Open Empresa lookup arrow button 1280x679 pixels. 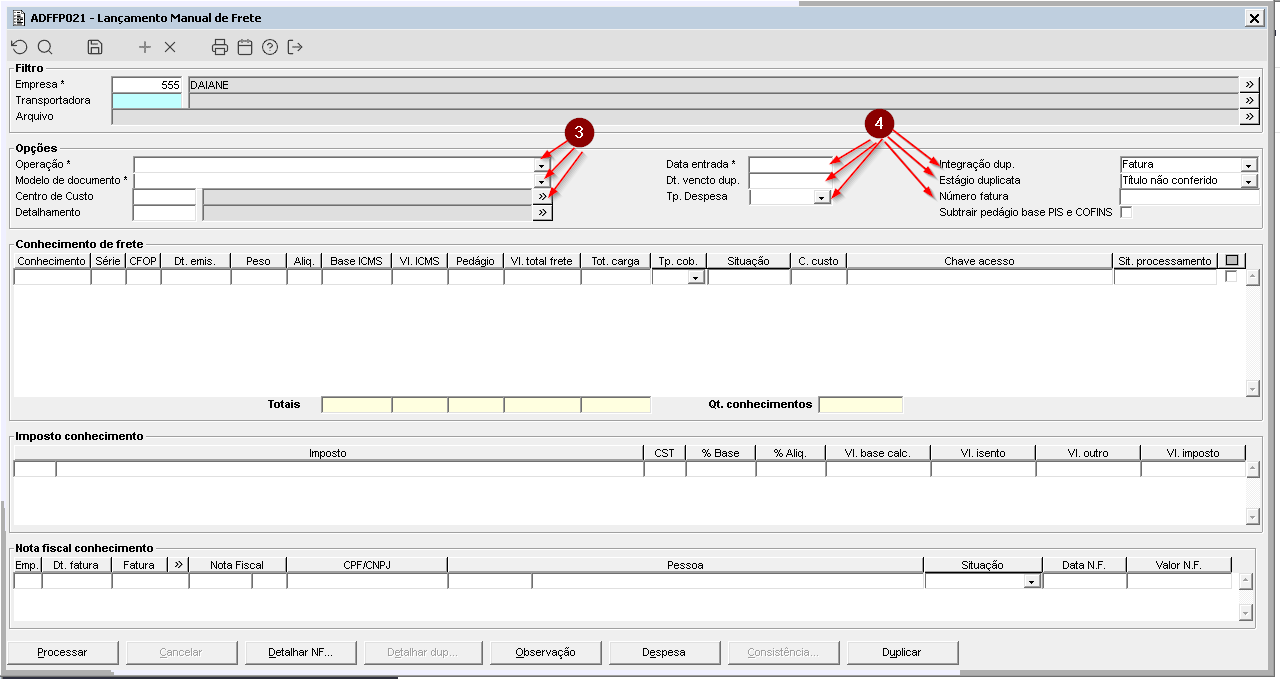[1248, 85]
